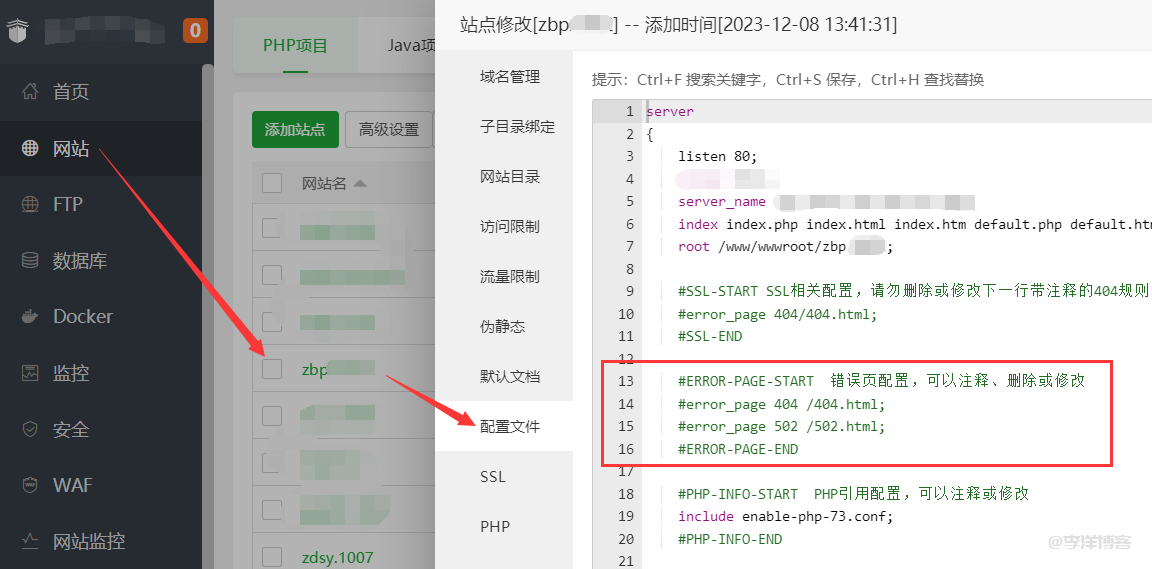The width and height of the screenshot is (1152, 569).
Task: Switch to the PHP项目 tab
Action: (x=295, y=45)
